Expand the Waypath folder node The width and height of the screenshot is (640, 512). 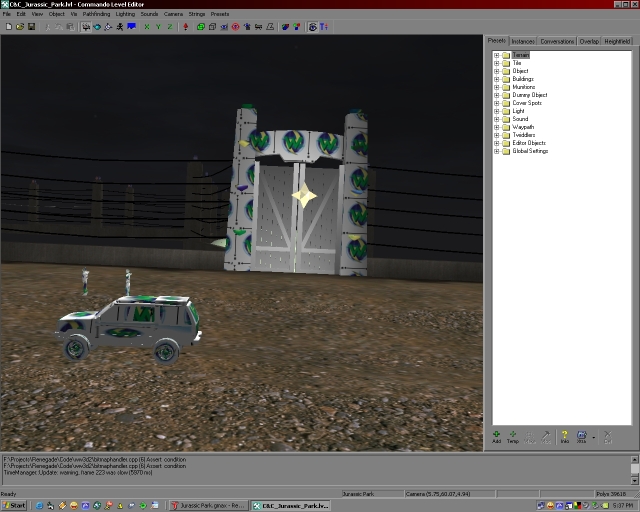click(x=496, y=127)
